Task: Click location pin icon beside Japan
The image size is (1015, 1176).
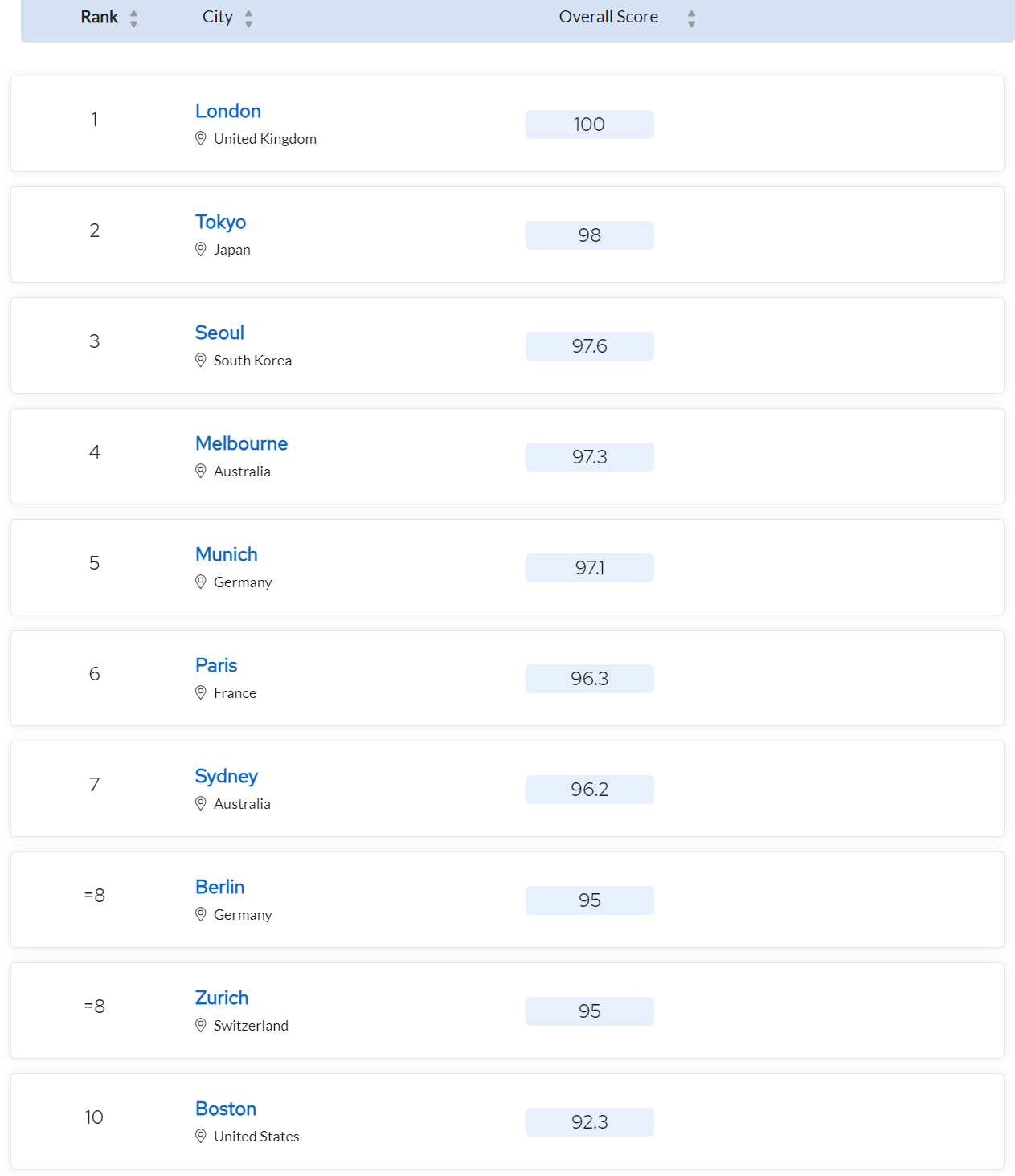Action: [201, 249]
